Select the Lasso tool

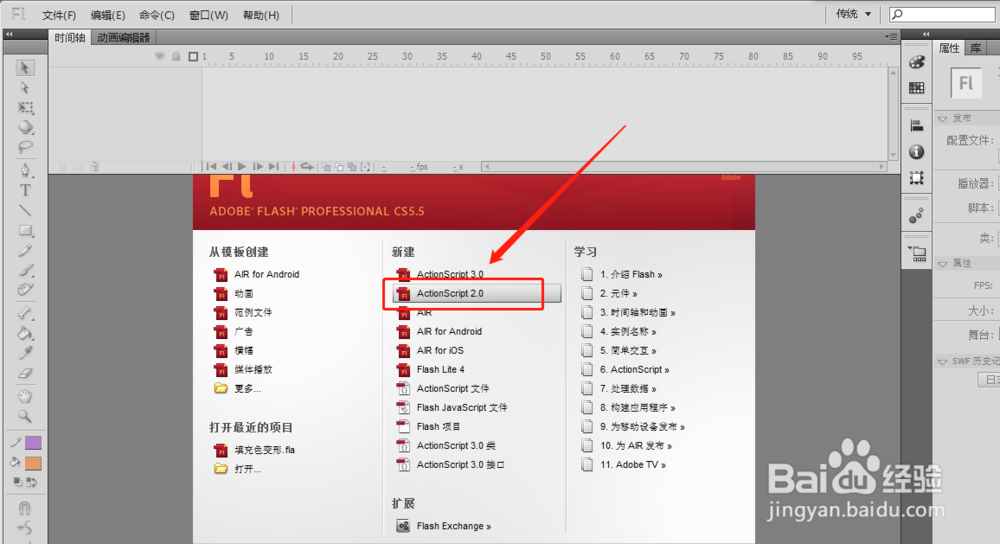coord(25,147)
